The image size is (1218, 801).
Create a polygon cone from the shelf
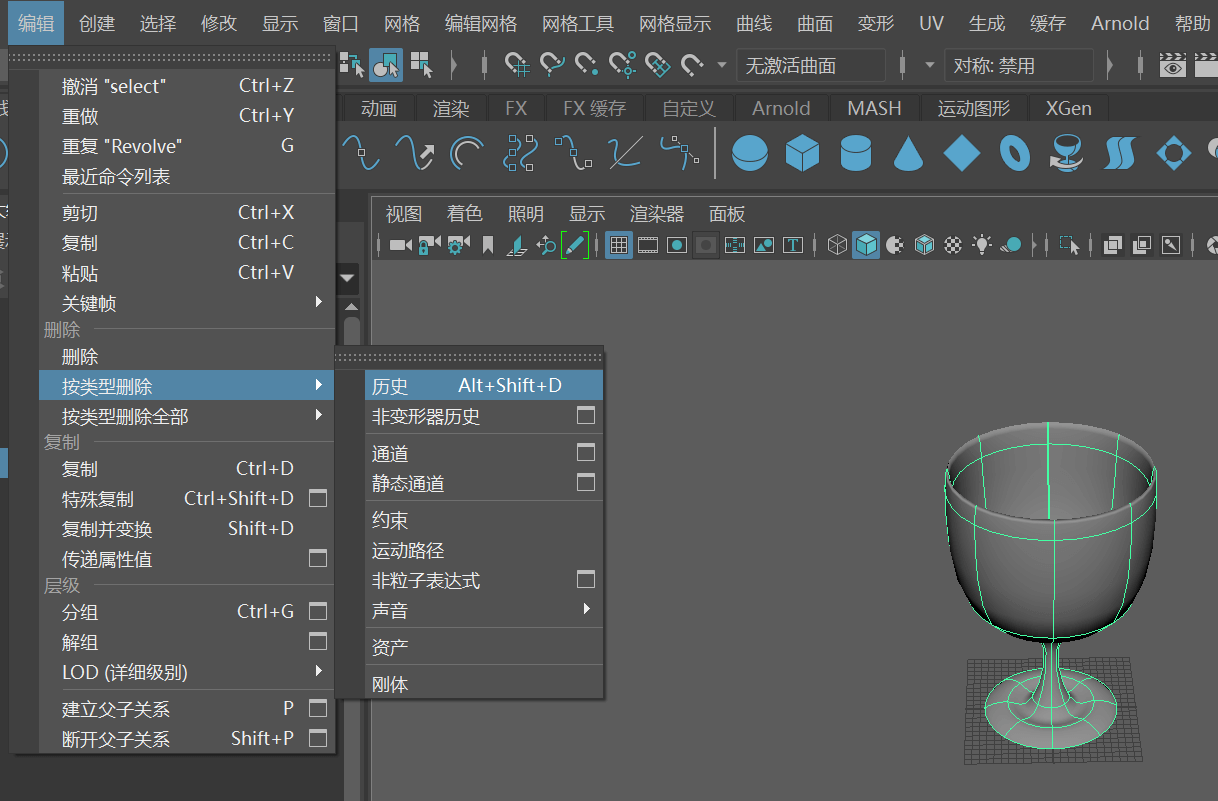(x=908, y=153)
